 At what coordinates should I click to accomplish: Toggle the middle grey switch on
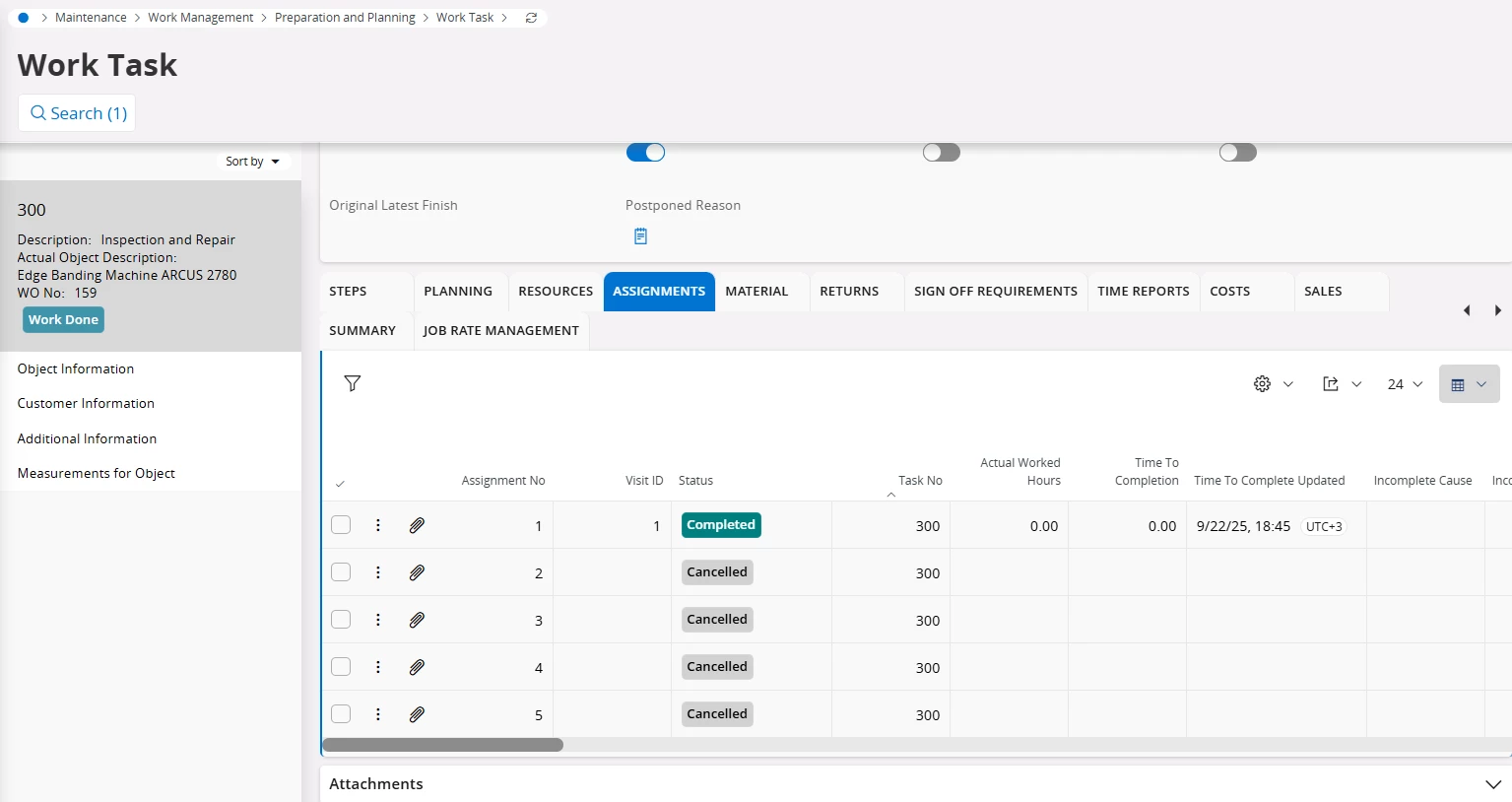tap(942, 152)
